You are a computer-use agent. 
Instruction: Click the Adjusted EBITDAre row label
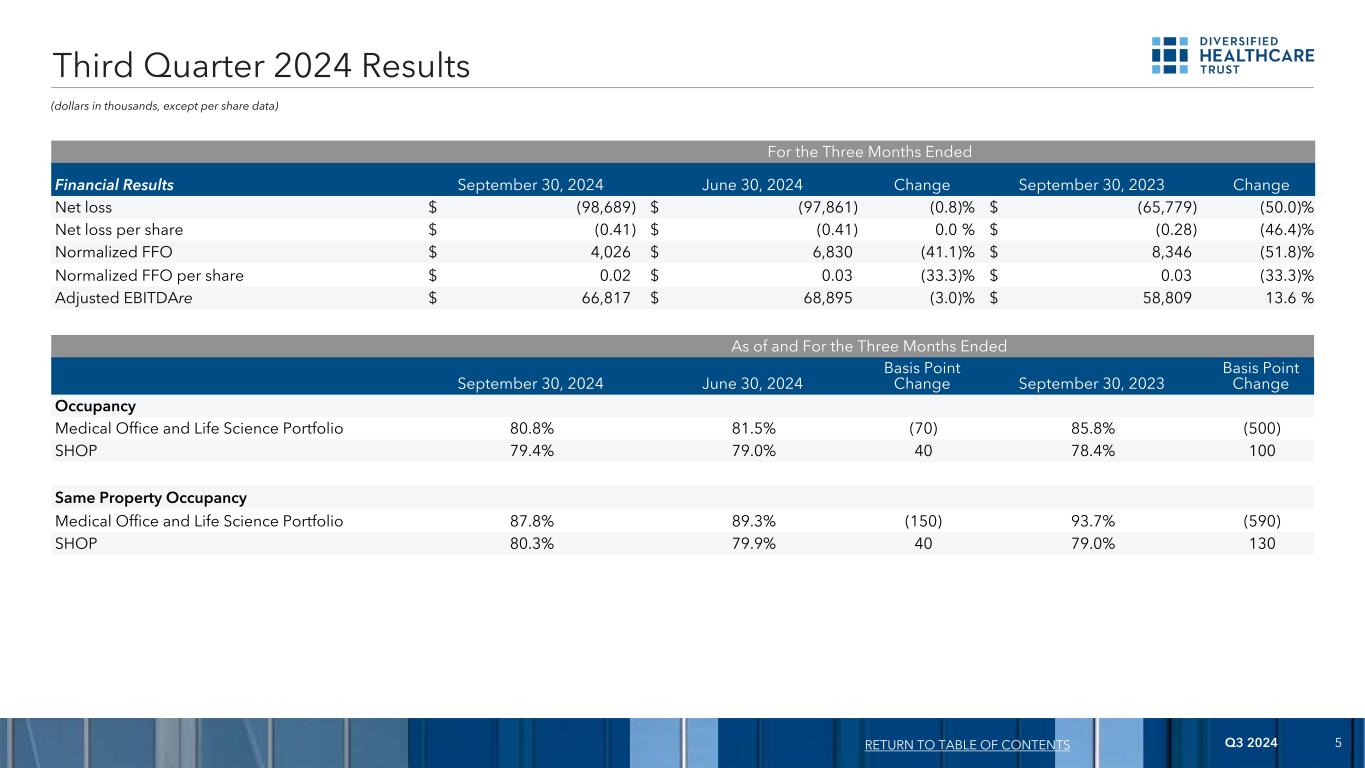(x=122, y=298)
